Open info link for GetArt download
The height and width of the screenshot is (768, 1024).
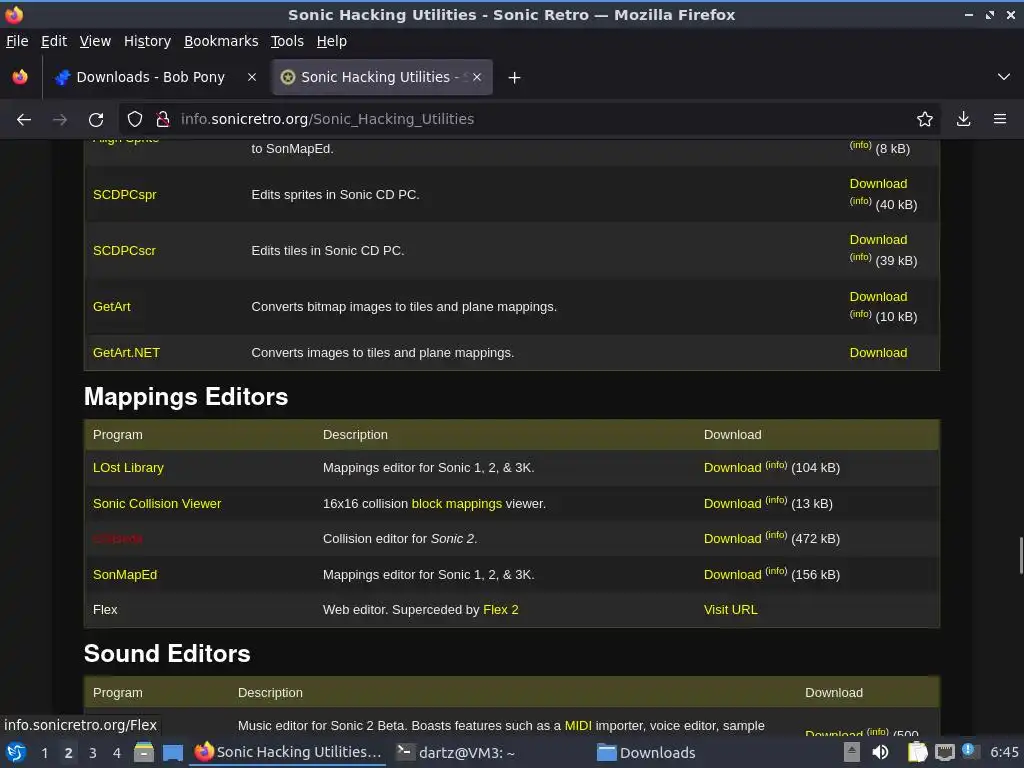tap(861, 314)
